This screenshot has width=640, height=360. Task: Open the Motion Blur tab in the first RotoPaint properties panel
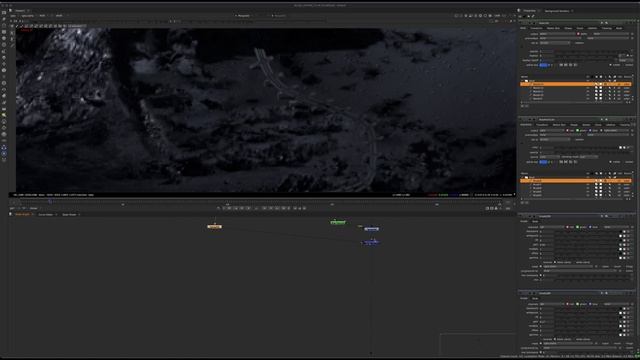[553, 28]
